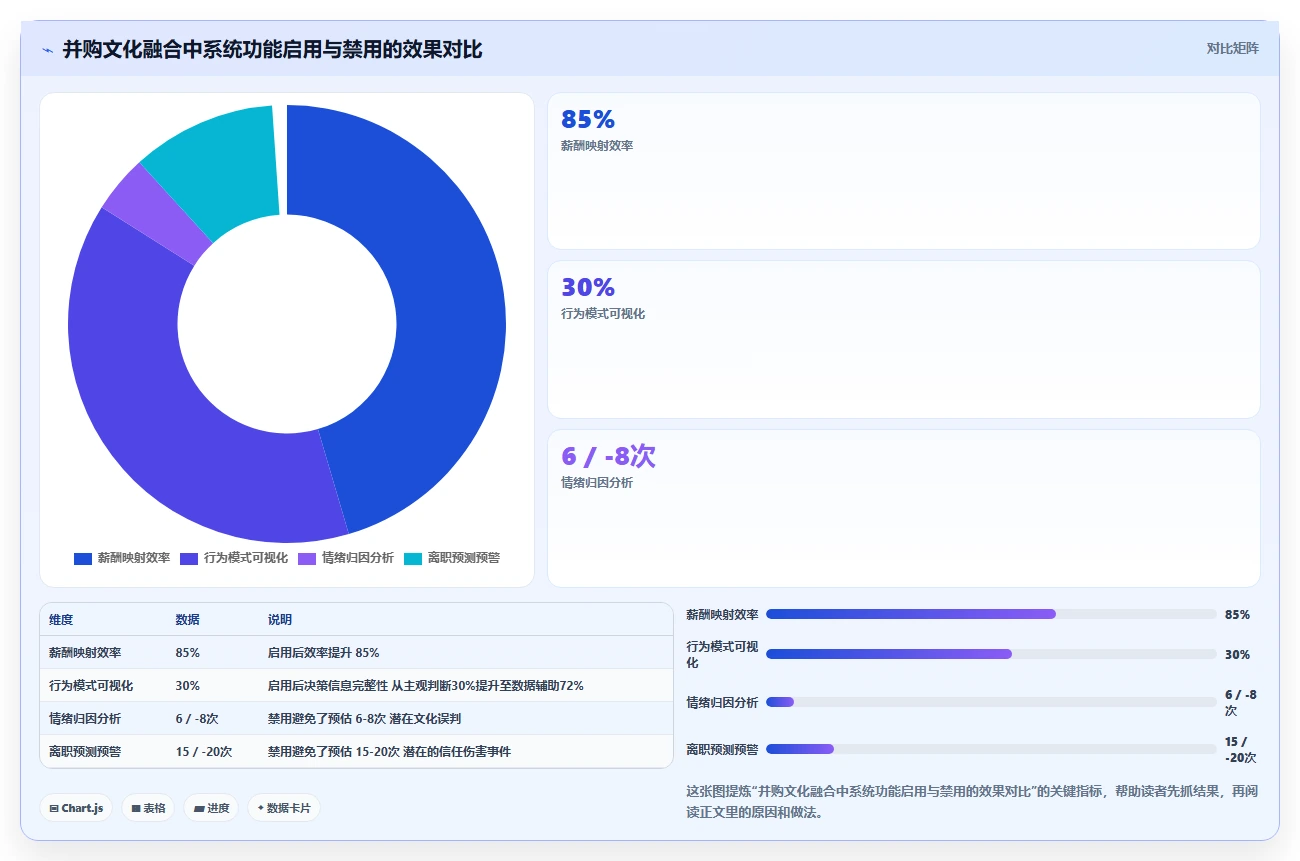The height and width of the screenshot is (861, 1300).
Task: Click the 对比矩阵 label in the header
Action: 1232,48
